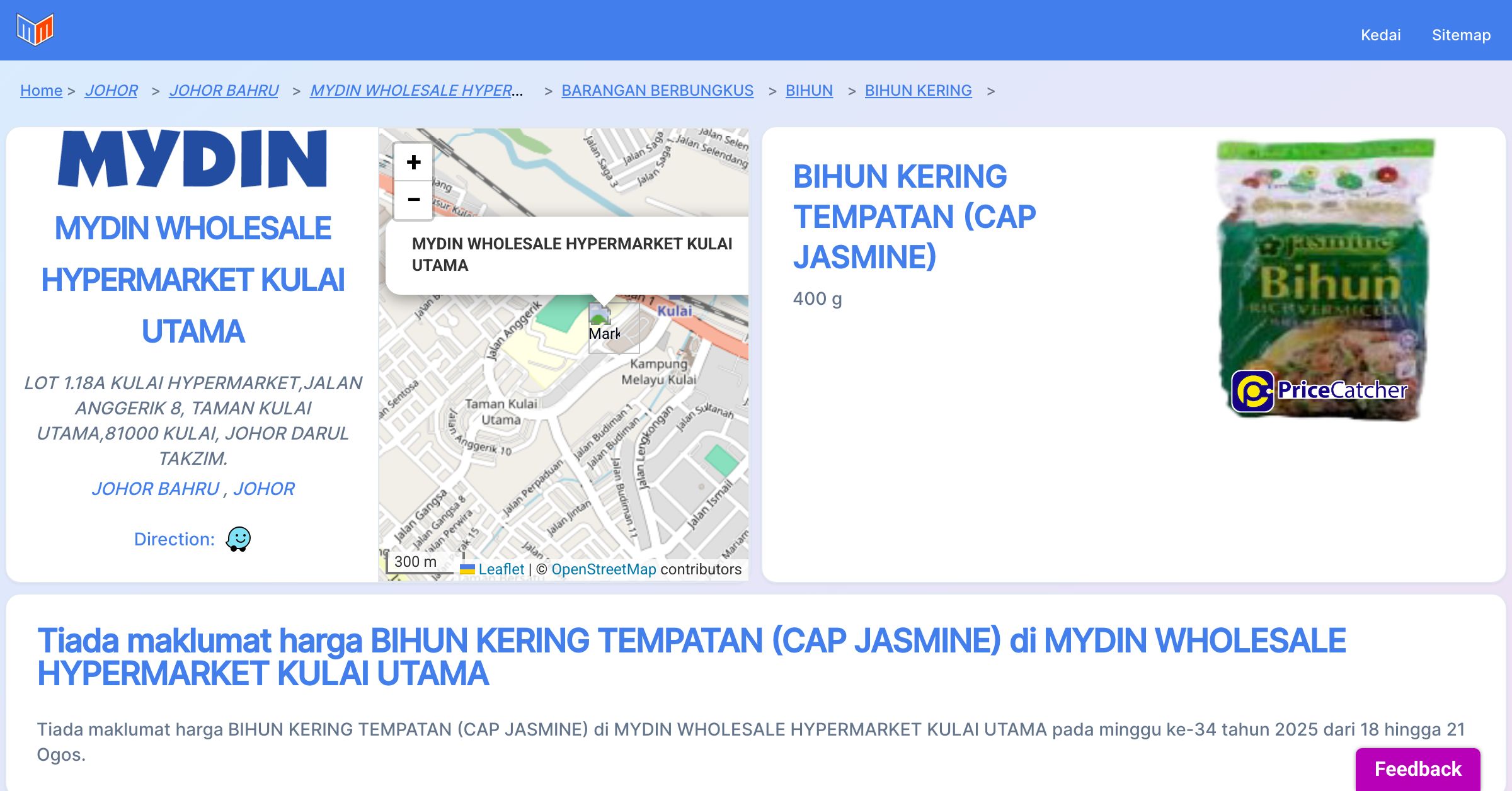Click store name MYDIN WHOLESALE HYPERMARKET heading
The image size is (1512, 791).
coord(193,280)
